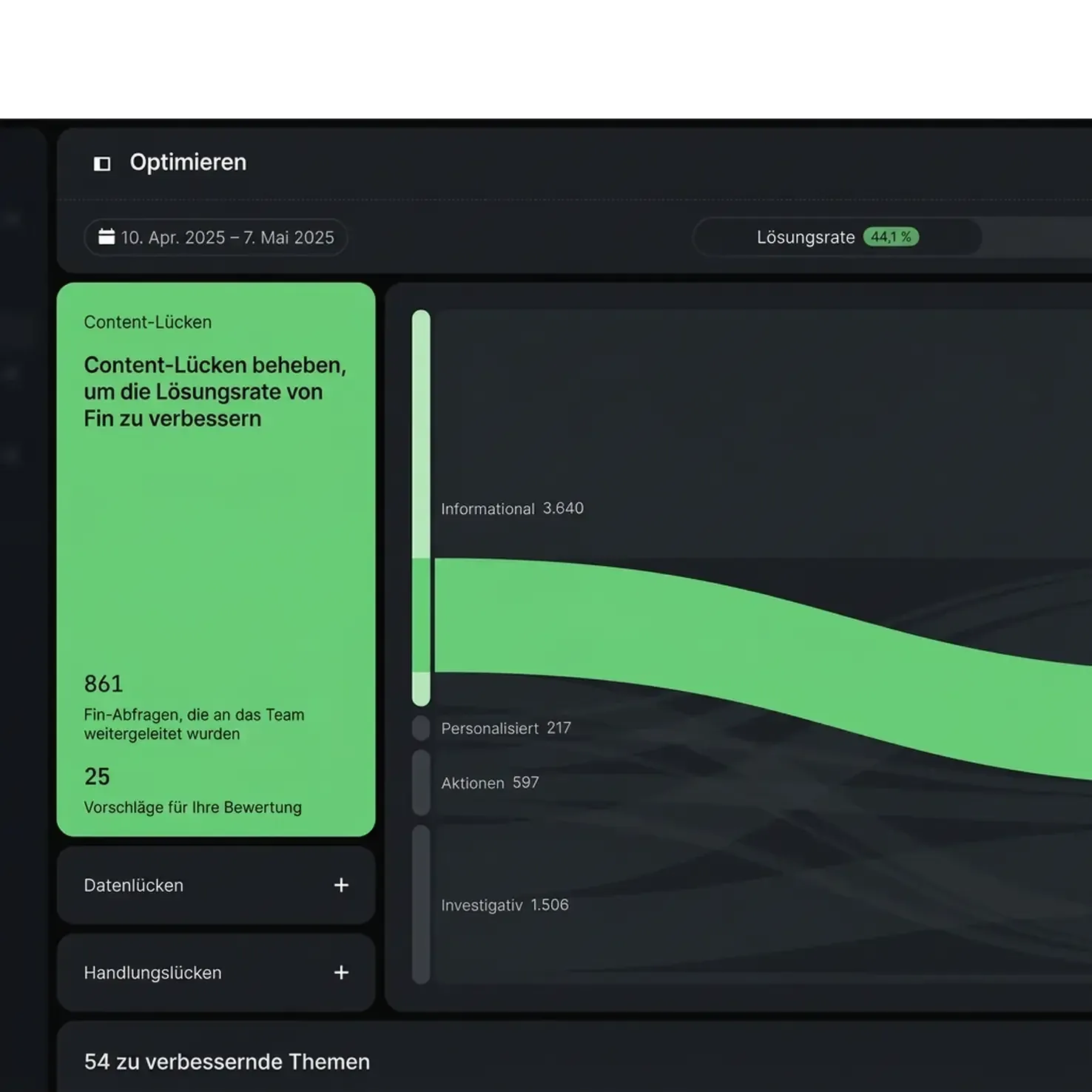
Task: Click the 44,1 % badge
Action: click(x=891, y=237)
